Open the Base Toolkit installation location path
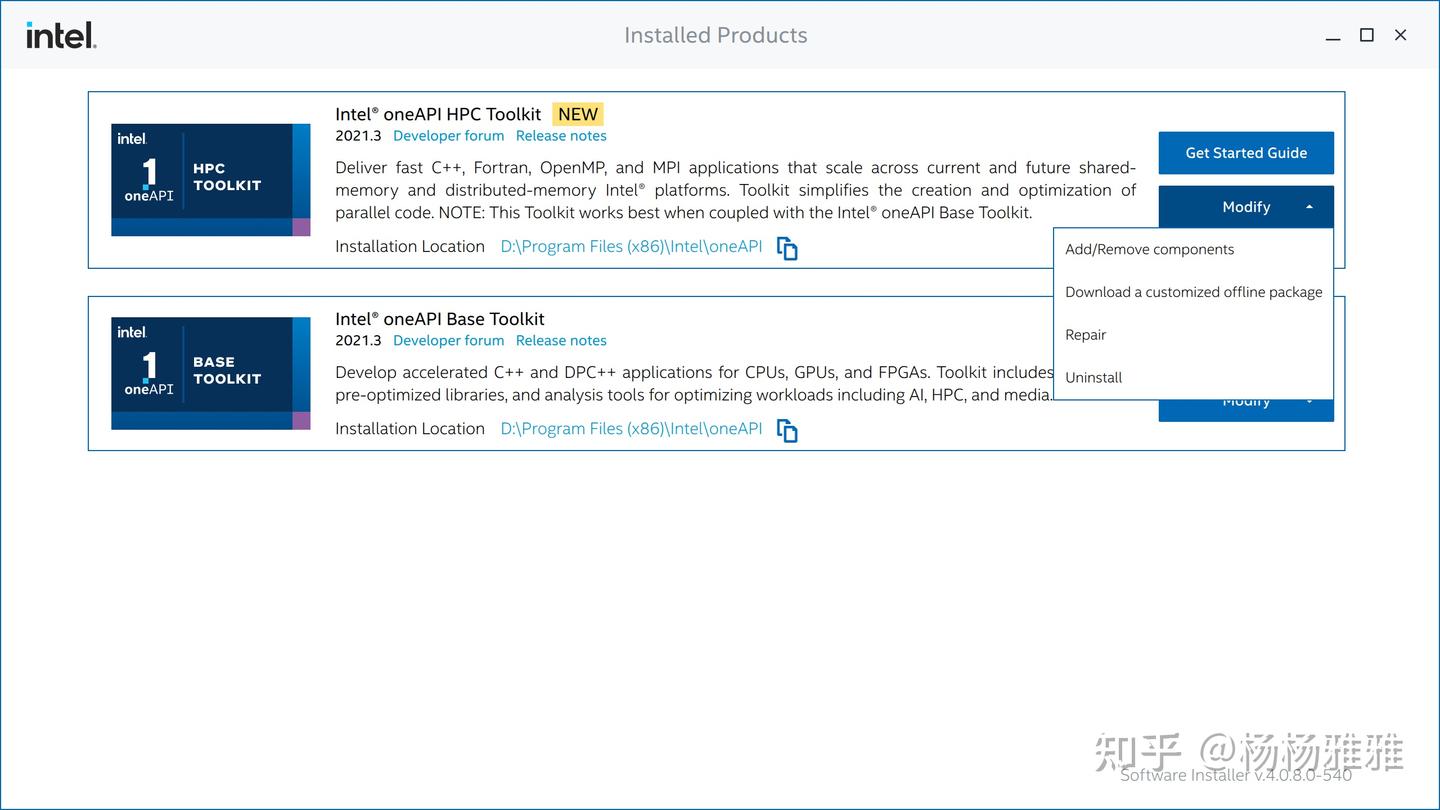 click(x=631, y=428)
